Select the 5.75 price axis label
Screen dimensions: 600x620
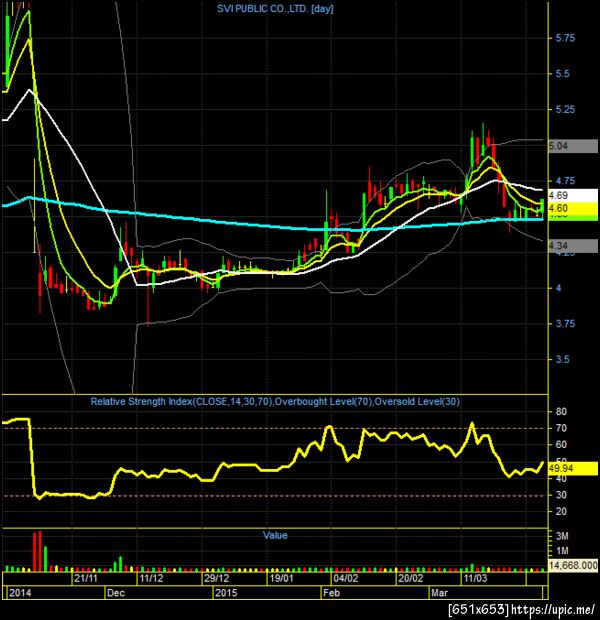(565, 38)
